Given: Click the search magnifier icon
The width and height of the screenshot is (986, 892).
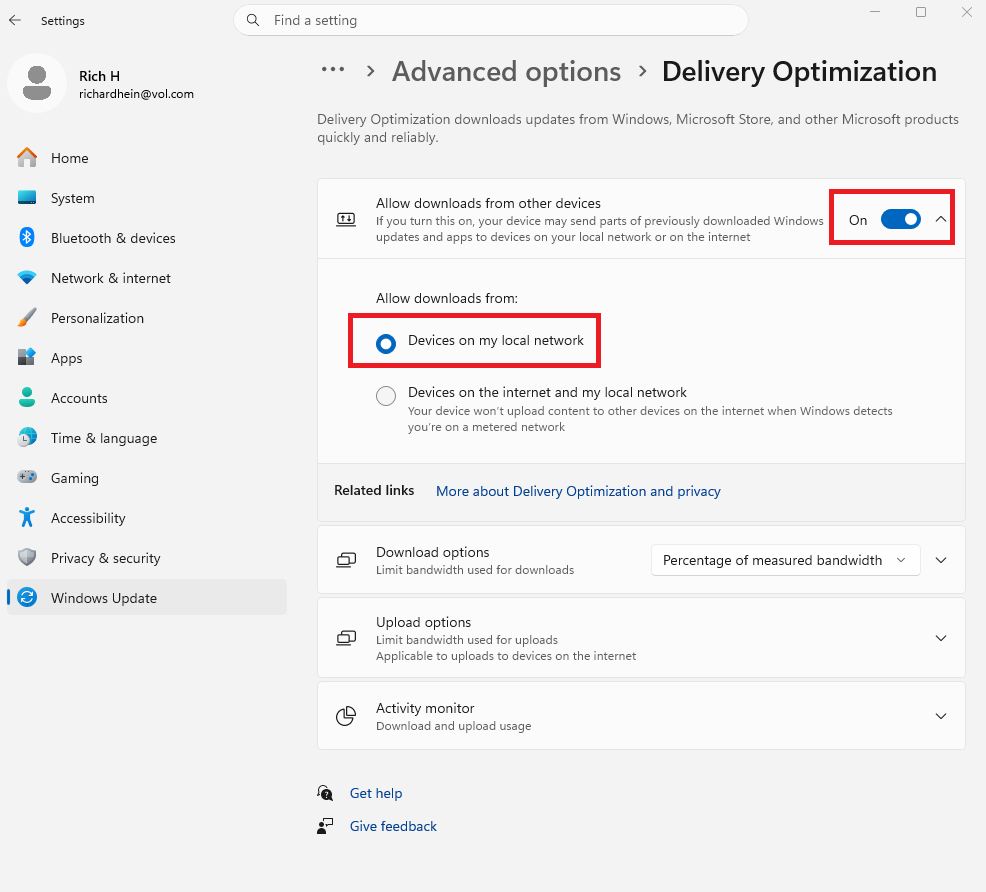Looking at the screenshot, I should [x=253, y=20].
